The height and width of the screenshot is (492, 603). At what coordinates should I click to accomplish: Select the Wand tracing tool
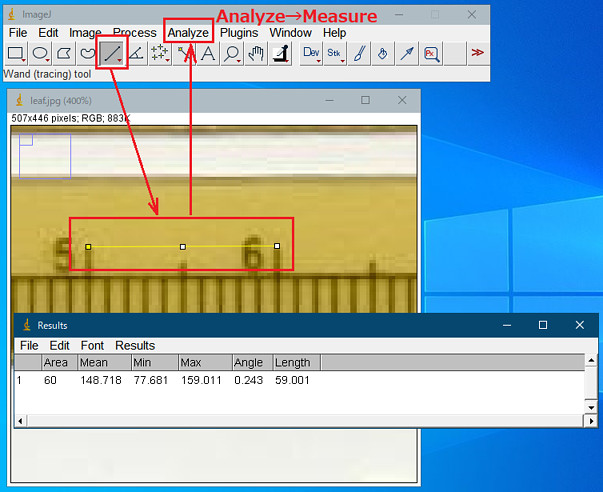(184, 53)
